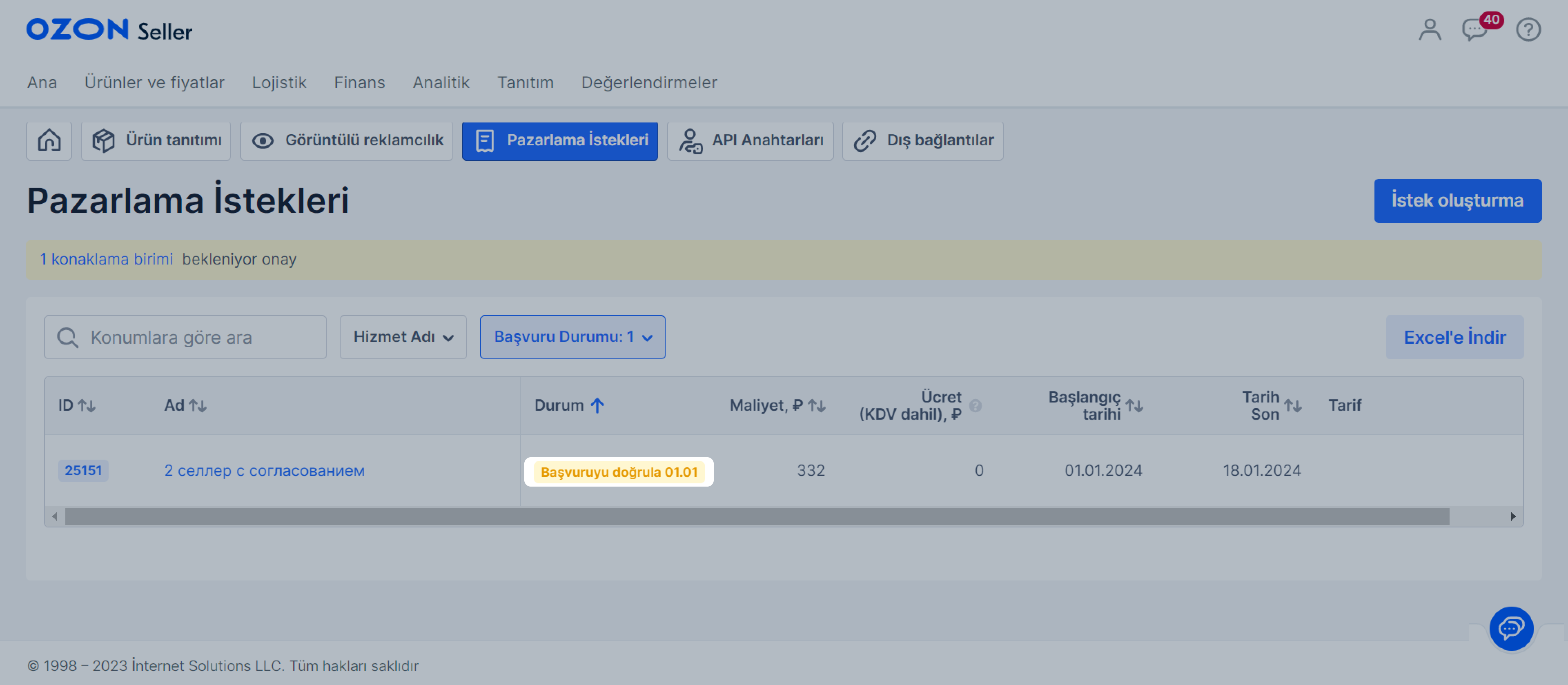Toggle Durum column sort arrow
The image size is (1568, 685).
pyautogui.click(x=598, y=405)
